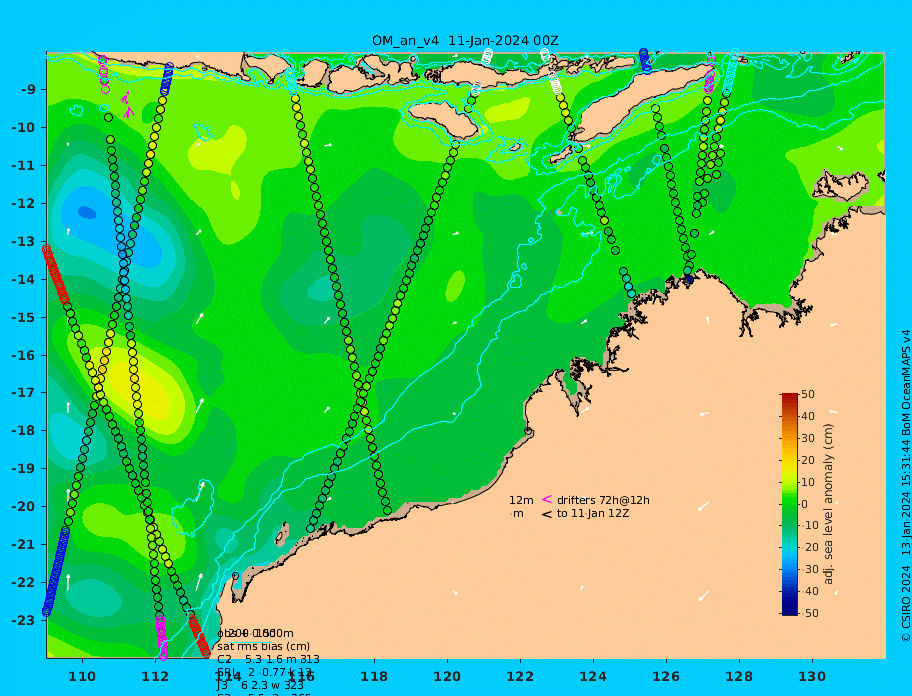Click the latitude axis label '-9'
Viewport: 912px width, 696px height.
coord(29,89)
